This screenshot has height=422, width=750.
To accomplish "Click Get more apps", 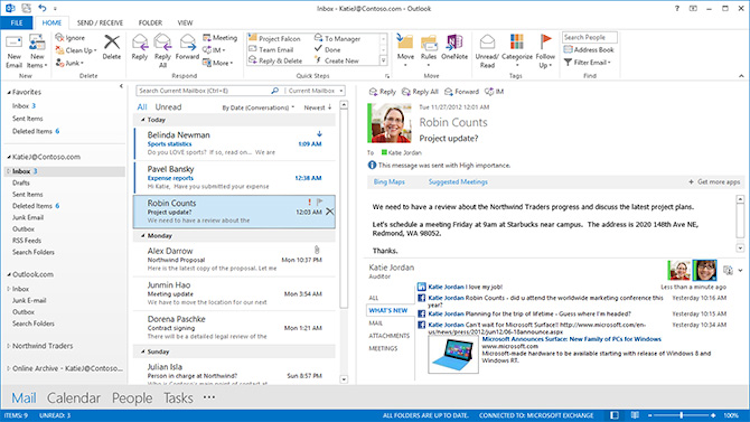I will 714,182.
